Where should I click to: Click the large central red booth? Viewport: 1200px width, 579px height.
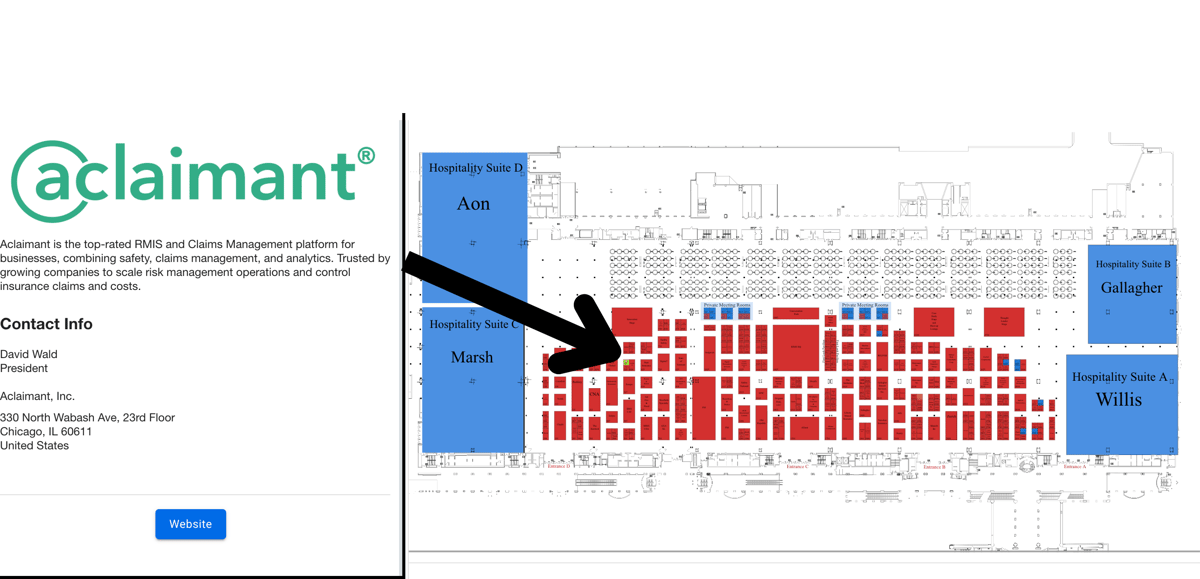click(796, 347)
